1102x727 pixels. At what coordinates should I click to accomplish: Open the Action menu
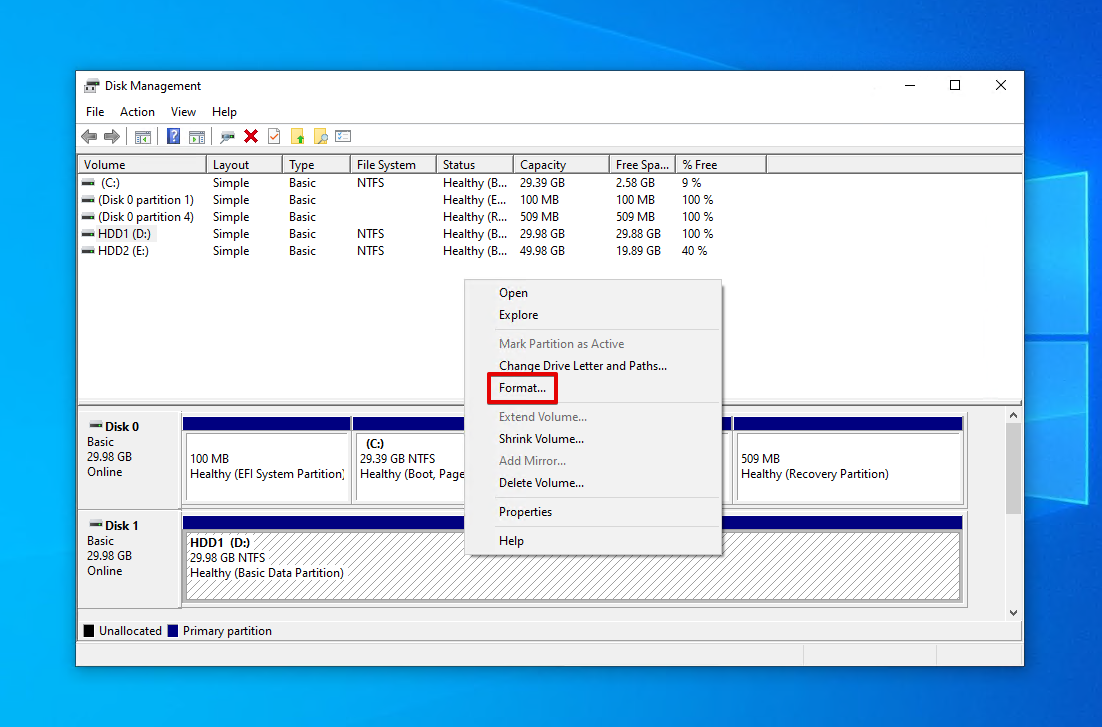(137, 112)
